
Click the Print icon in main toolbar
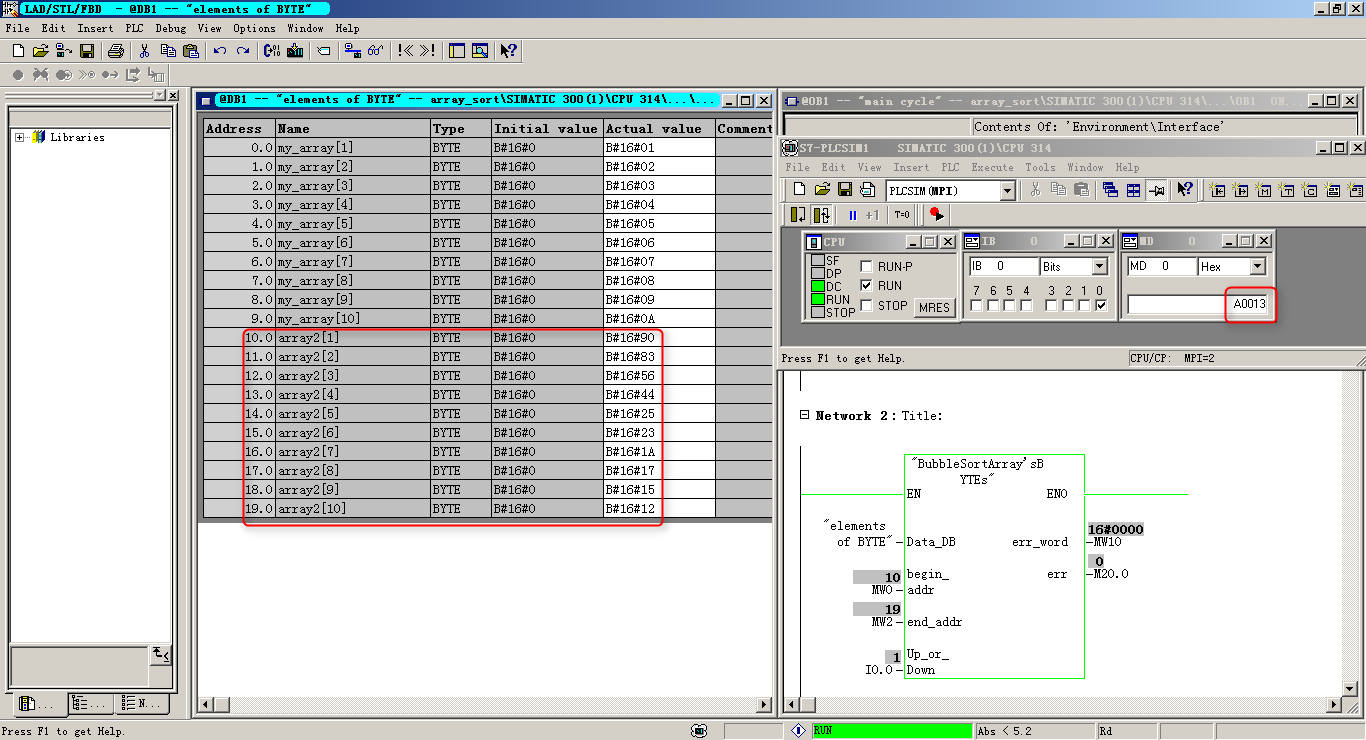[115, 51]
